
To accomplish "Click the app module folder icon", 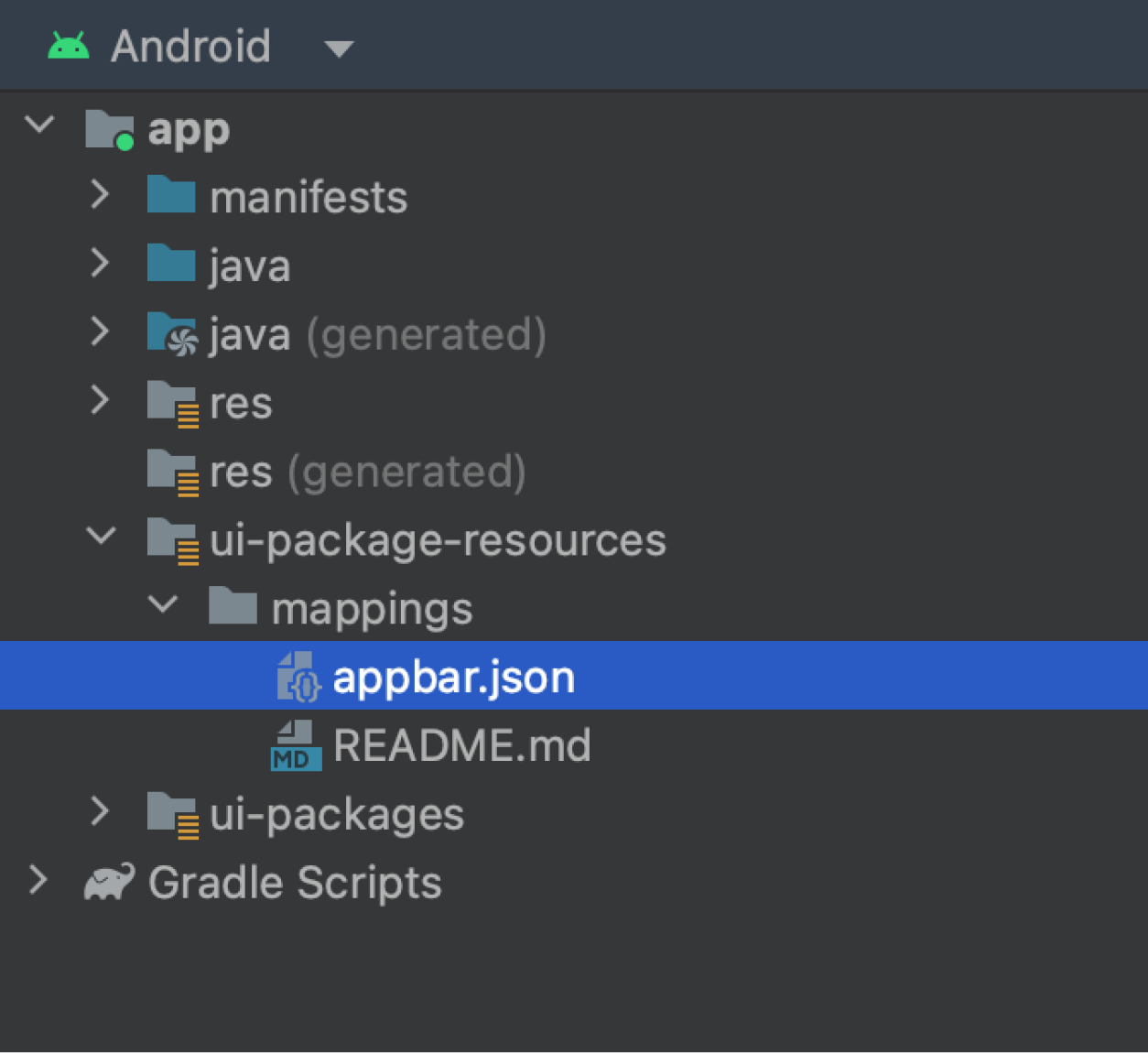I will [x=110, y=129].
